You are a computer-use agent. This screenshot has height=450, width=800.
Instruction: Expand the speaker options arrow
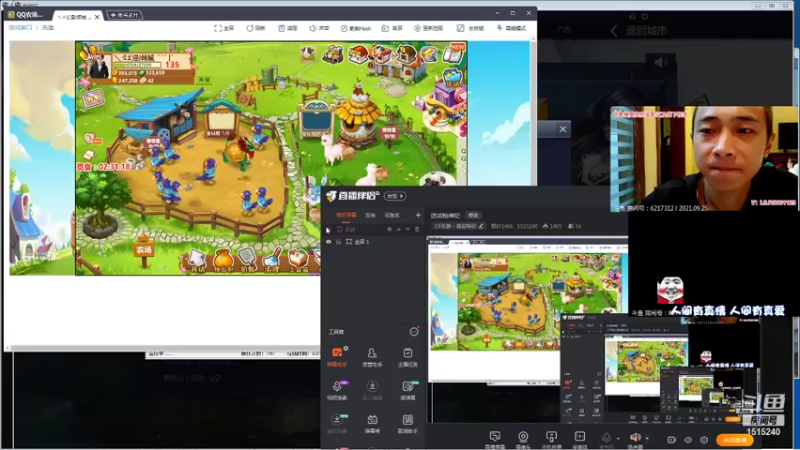647,438
